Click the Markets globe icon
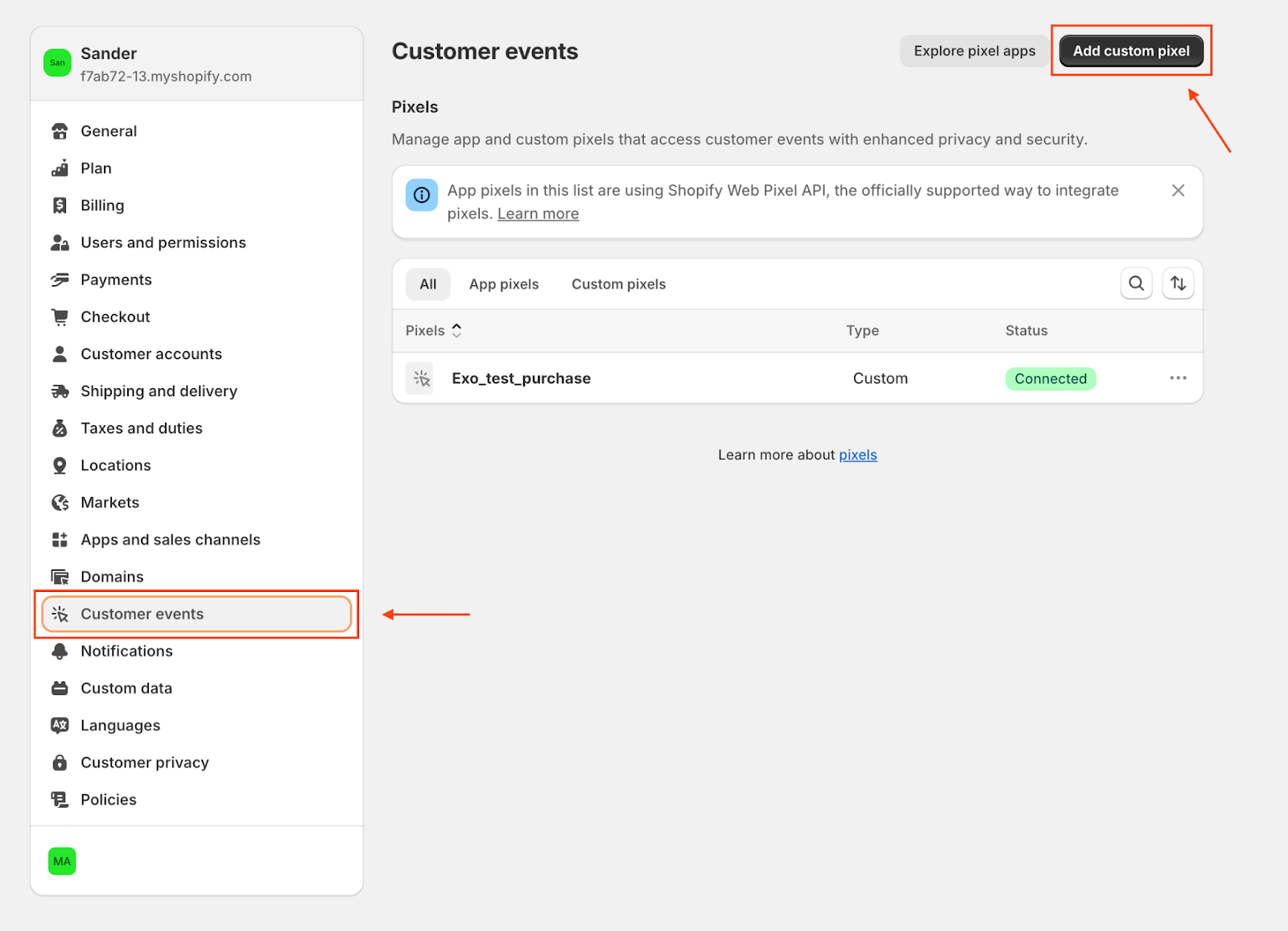This screenshot has height=931, width=1288. (x=60, y=503)
